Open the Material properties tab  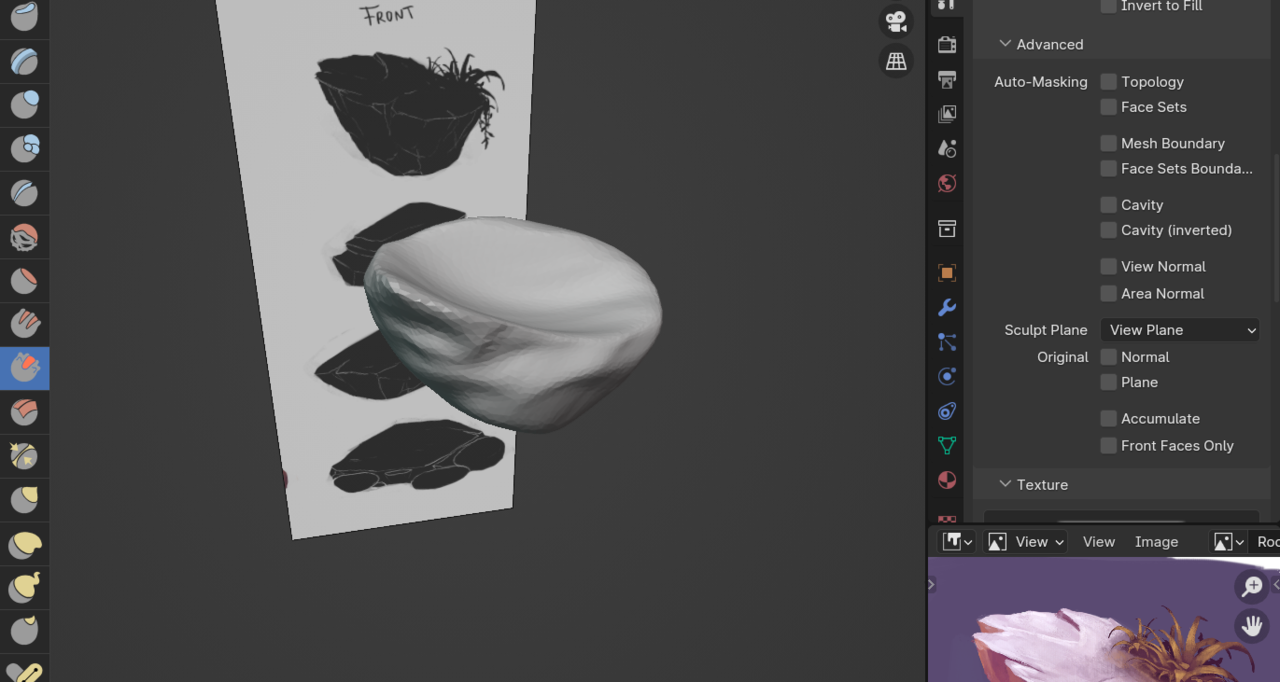(947, 480)
